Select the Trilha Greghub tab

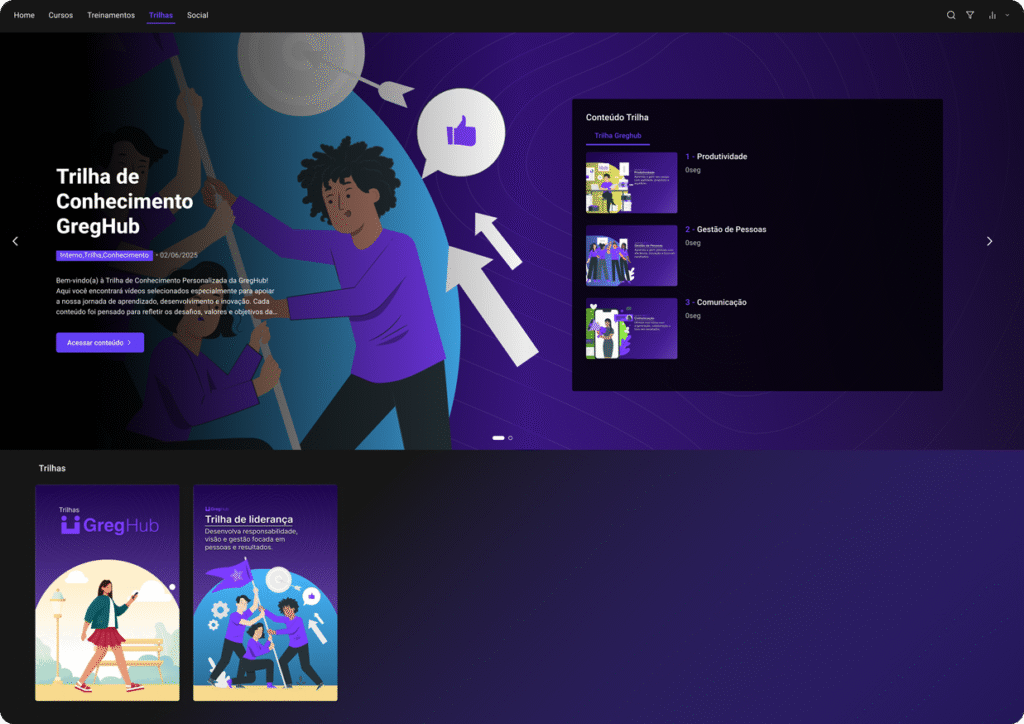point(617,135)
